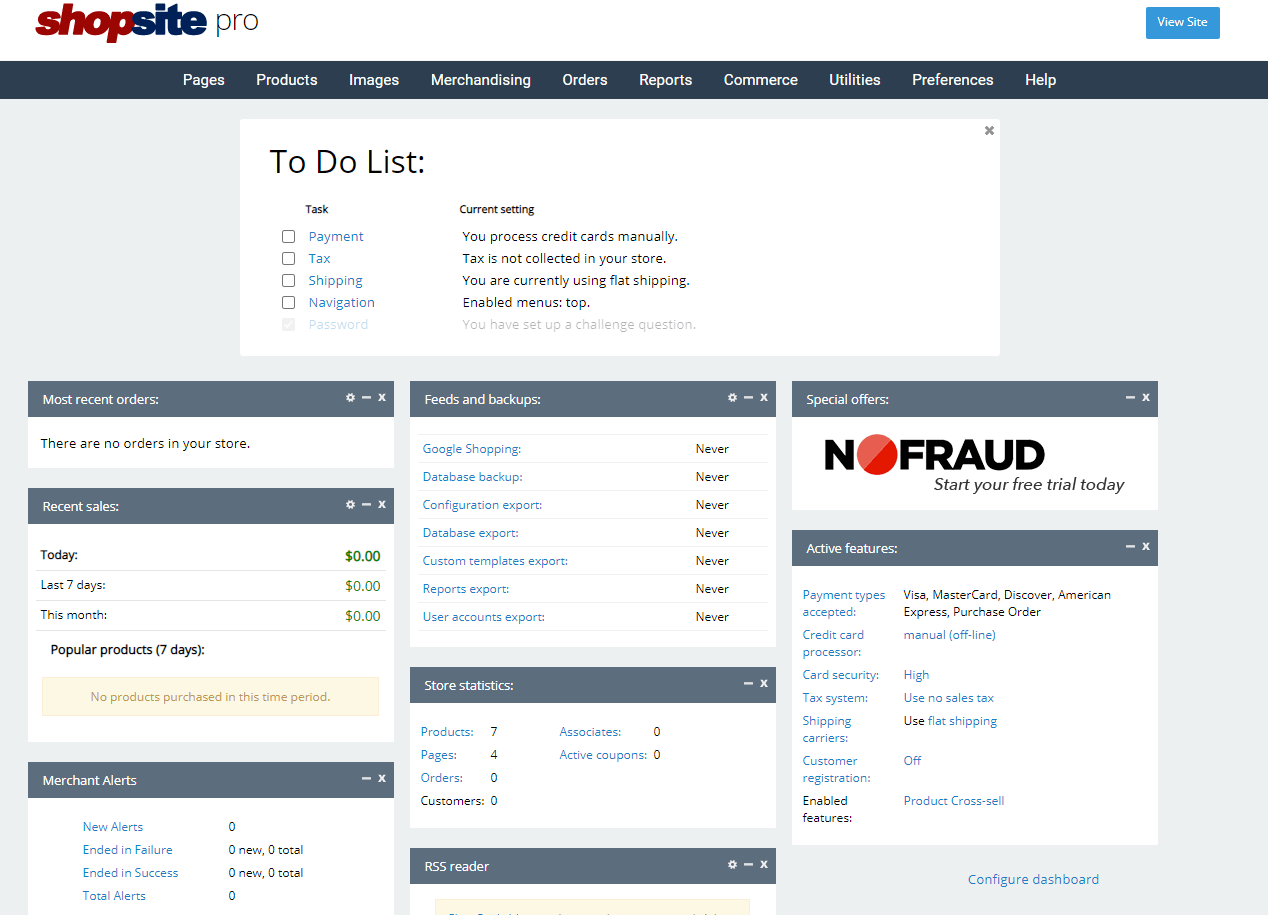Open settings gear on Most recent orders panel
Viewport: 1268px width, 915px height.
click(350, 398)
